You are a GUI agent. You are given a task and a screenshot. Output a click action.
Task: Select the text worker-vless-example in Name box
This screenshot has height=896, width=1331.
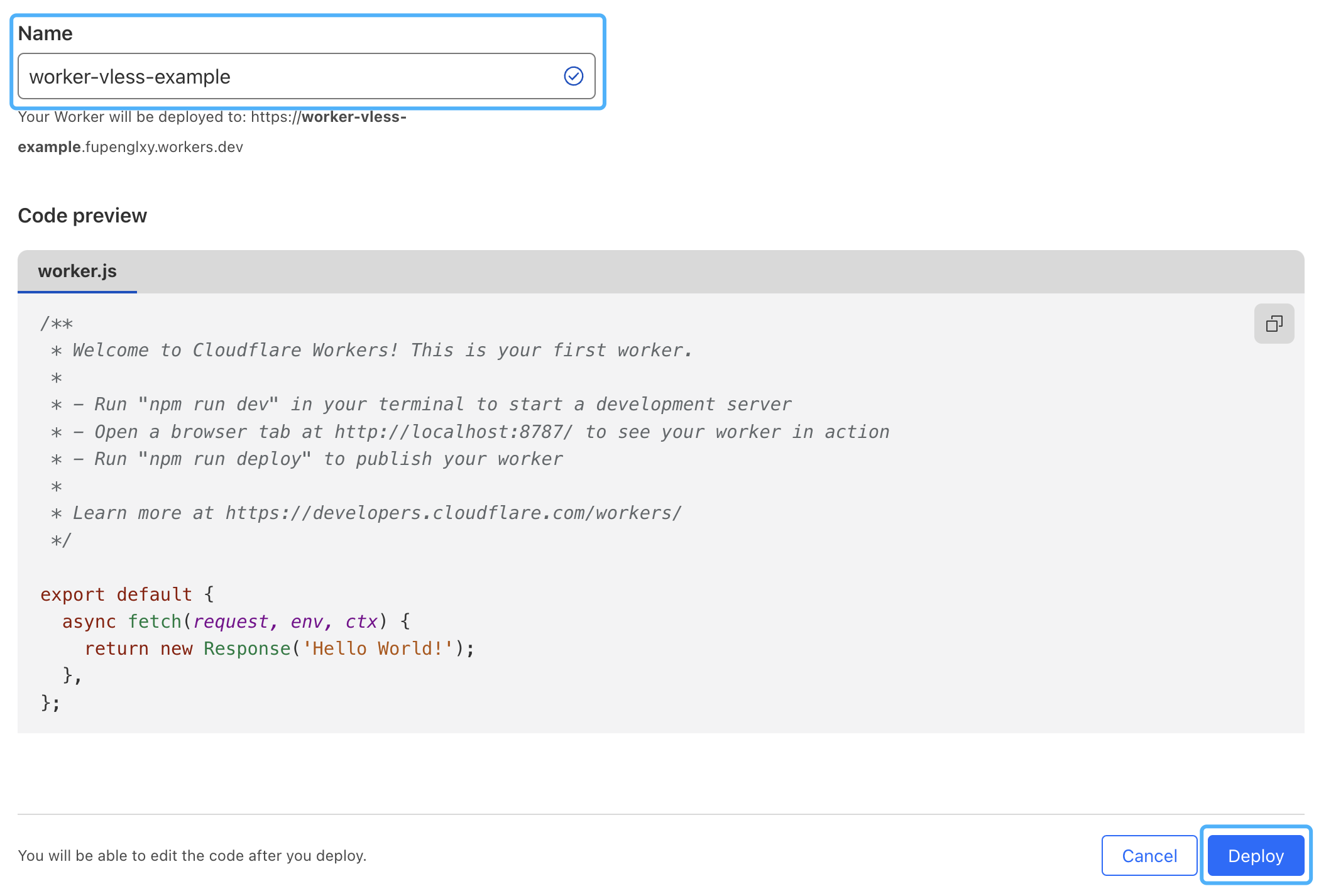130,76
